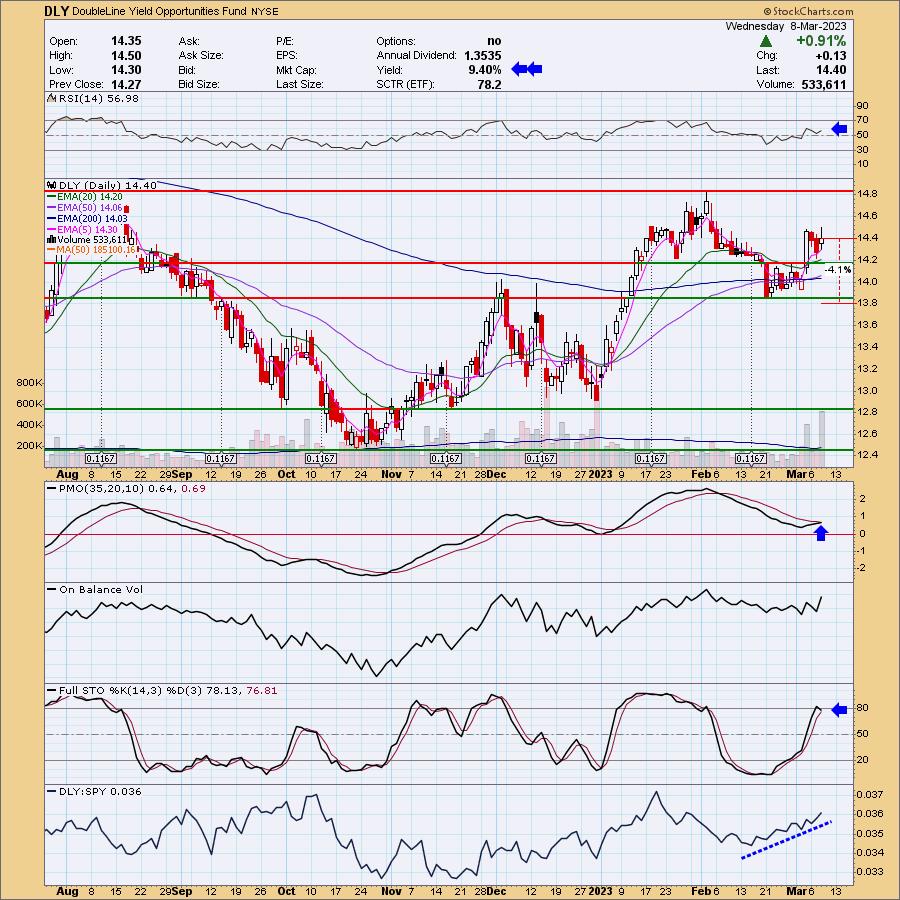Screen dimensions: 900x900
Task: Click the 800K volume axis label
Action: click(x=29, y=383)
